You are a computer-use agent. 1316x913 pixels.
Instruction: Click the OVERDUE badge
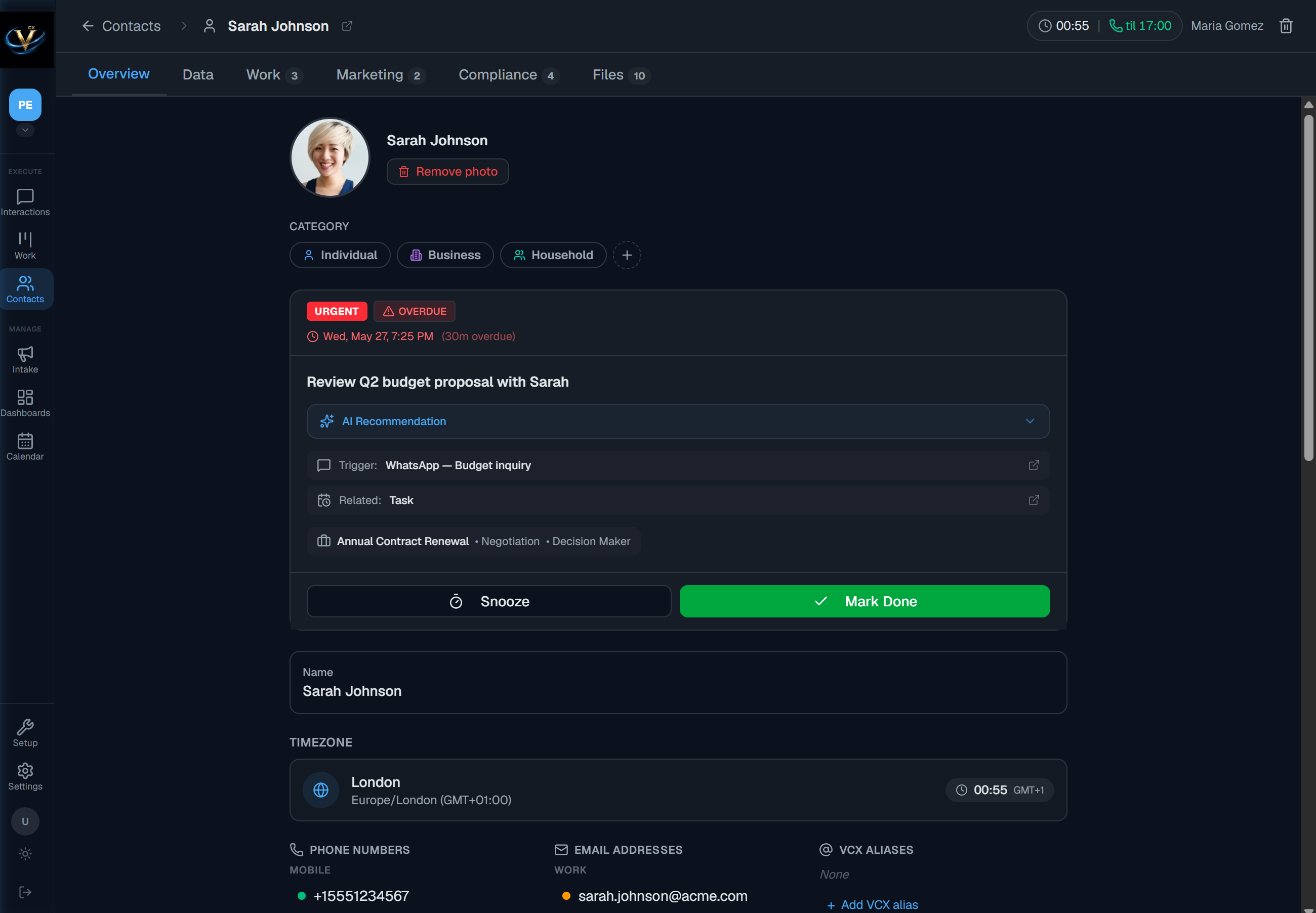tap(414, 311)
